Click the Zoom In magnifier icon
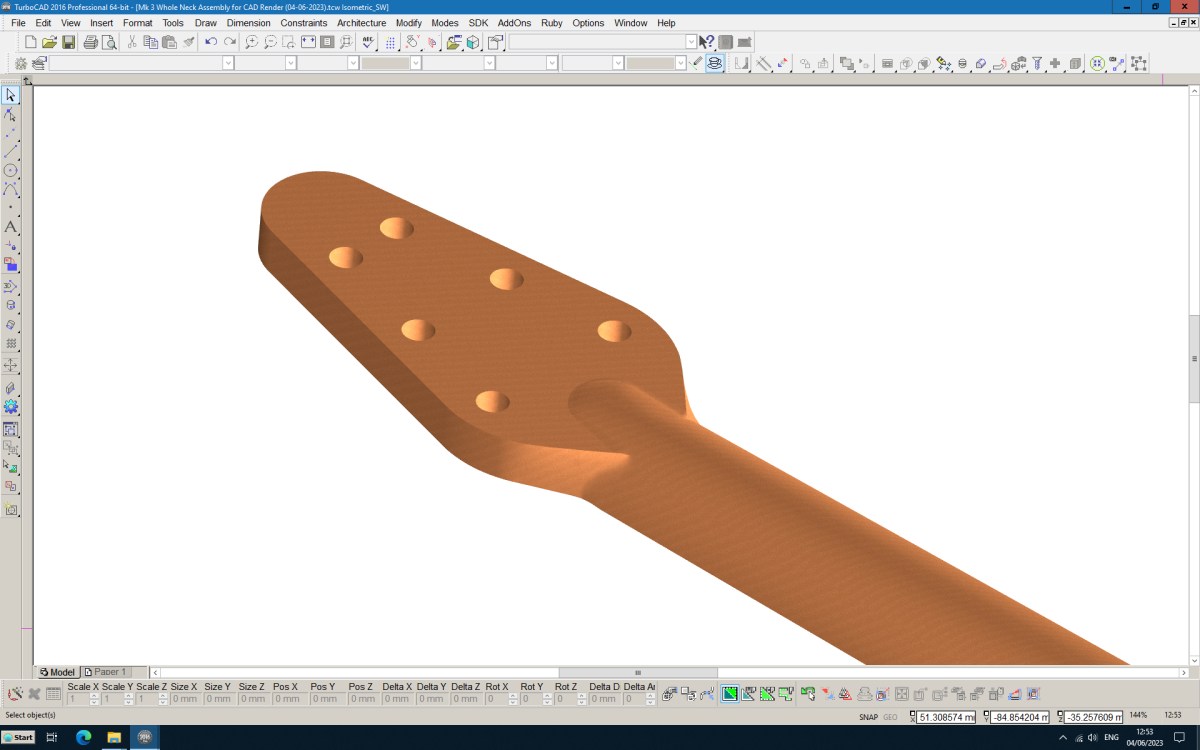 pyautogui.click(x=252, y=42)
